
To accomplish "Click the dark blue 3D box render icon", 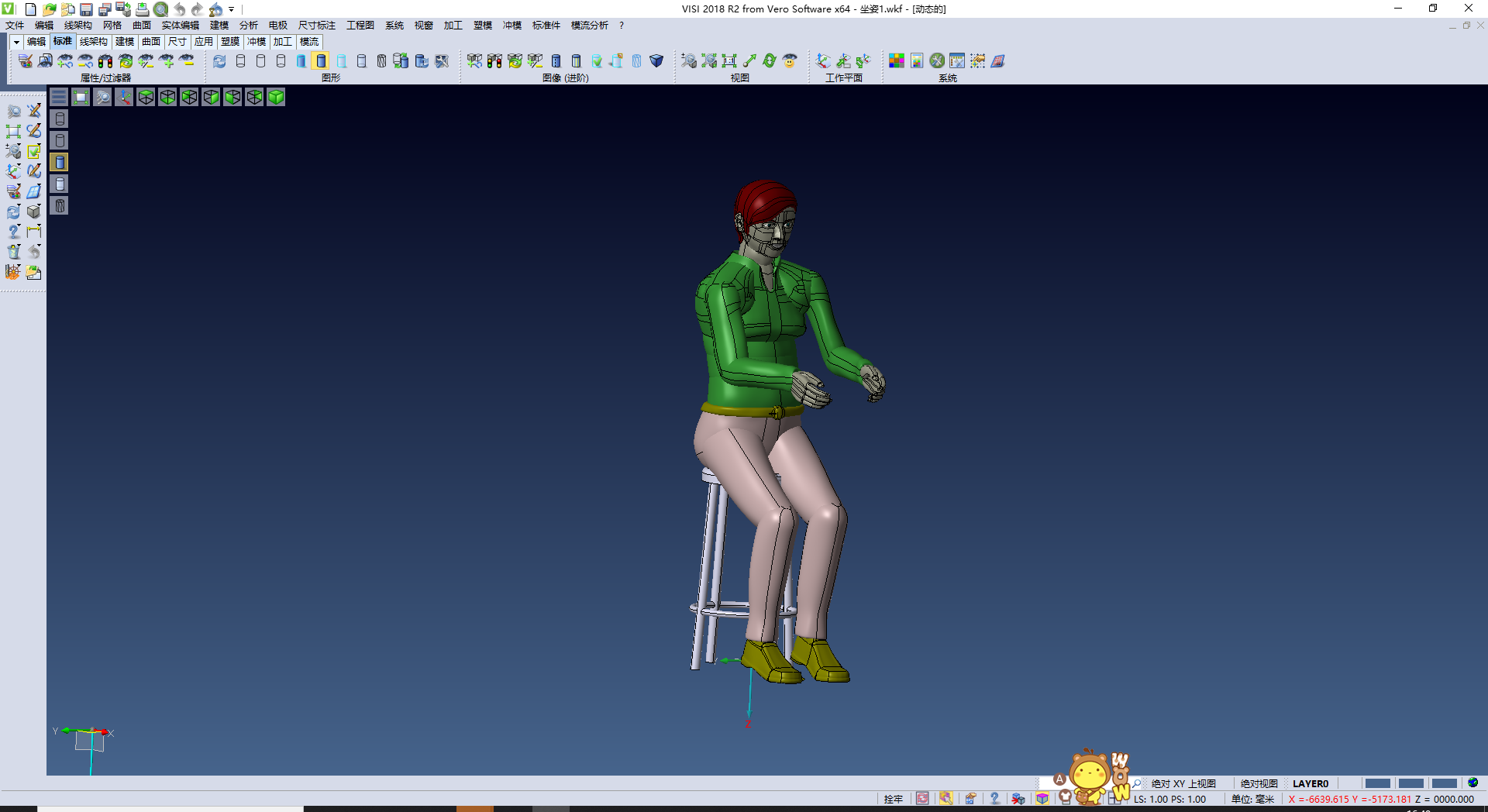I will 656,61.
